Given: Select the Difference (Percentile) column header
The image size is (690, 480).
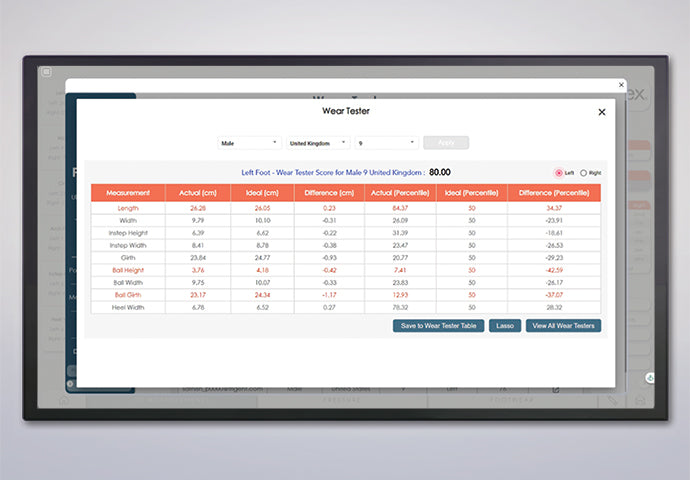Looking at the screenshot, I should (x=555, y=193).
